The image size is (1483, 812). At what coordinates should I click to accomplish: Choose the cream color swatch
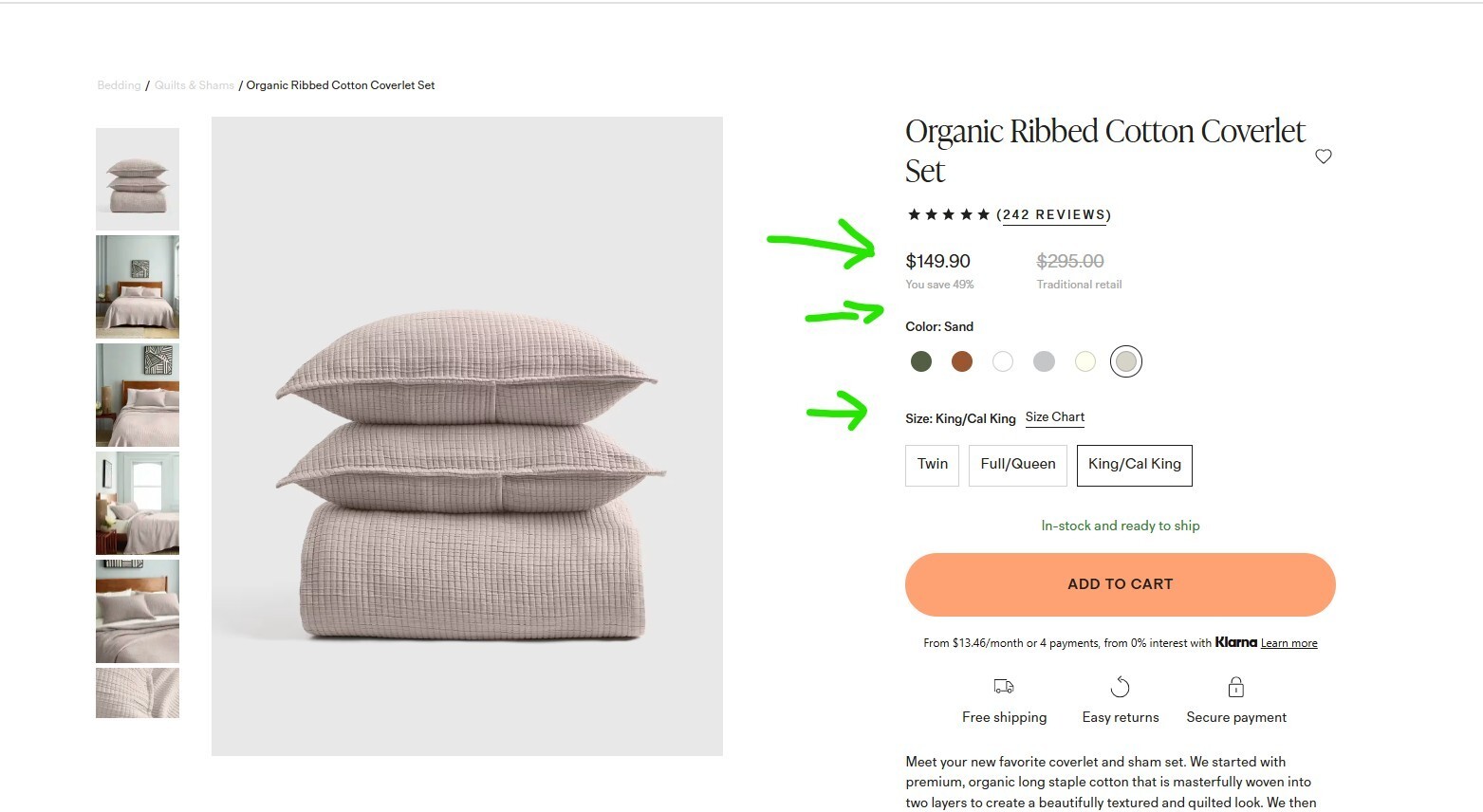pos(1084,361)
